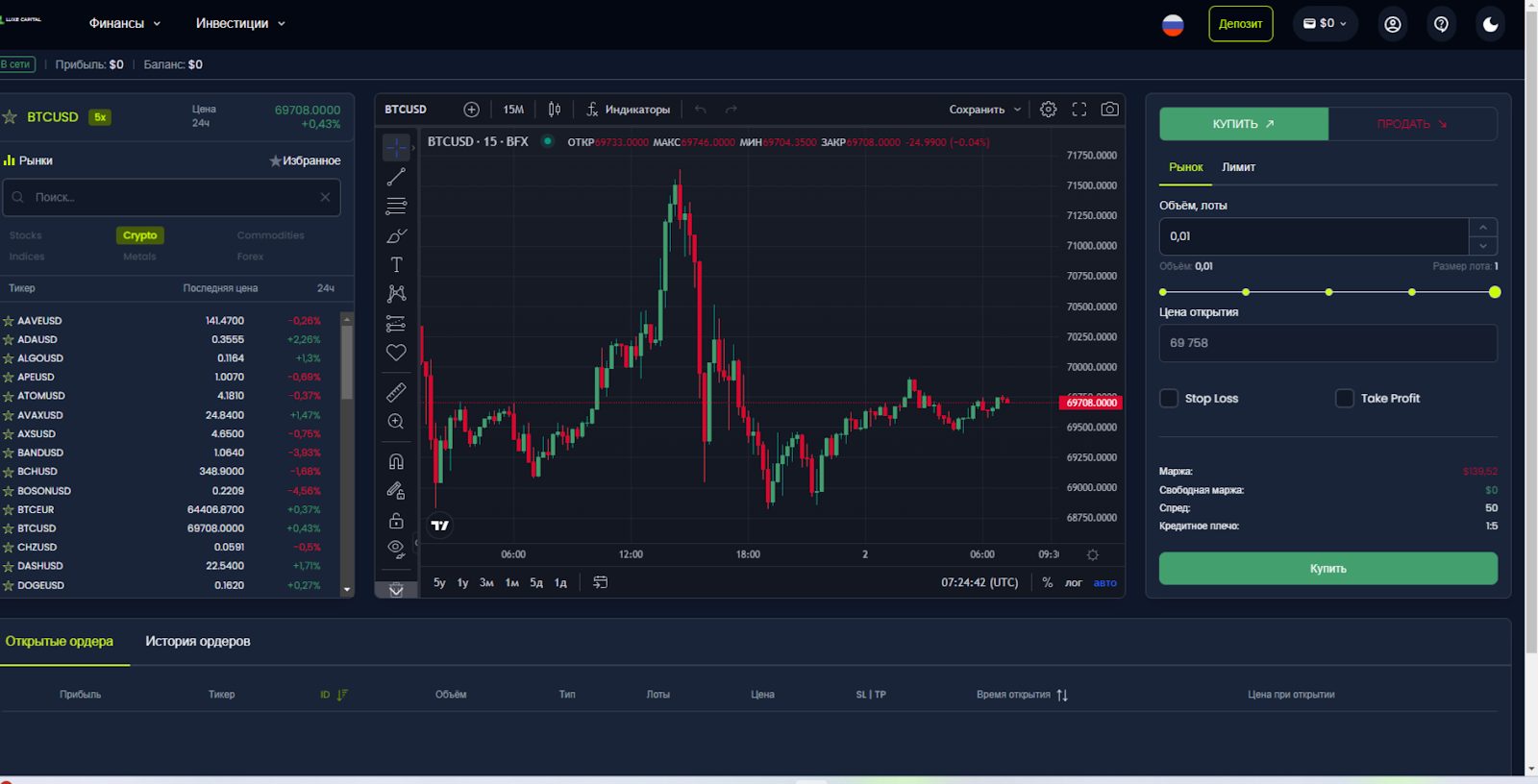Switch chart to fullscreen mode

coord(1079,110)
